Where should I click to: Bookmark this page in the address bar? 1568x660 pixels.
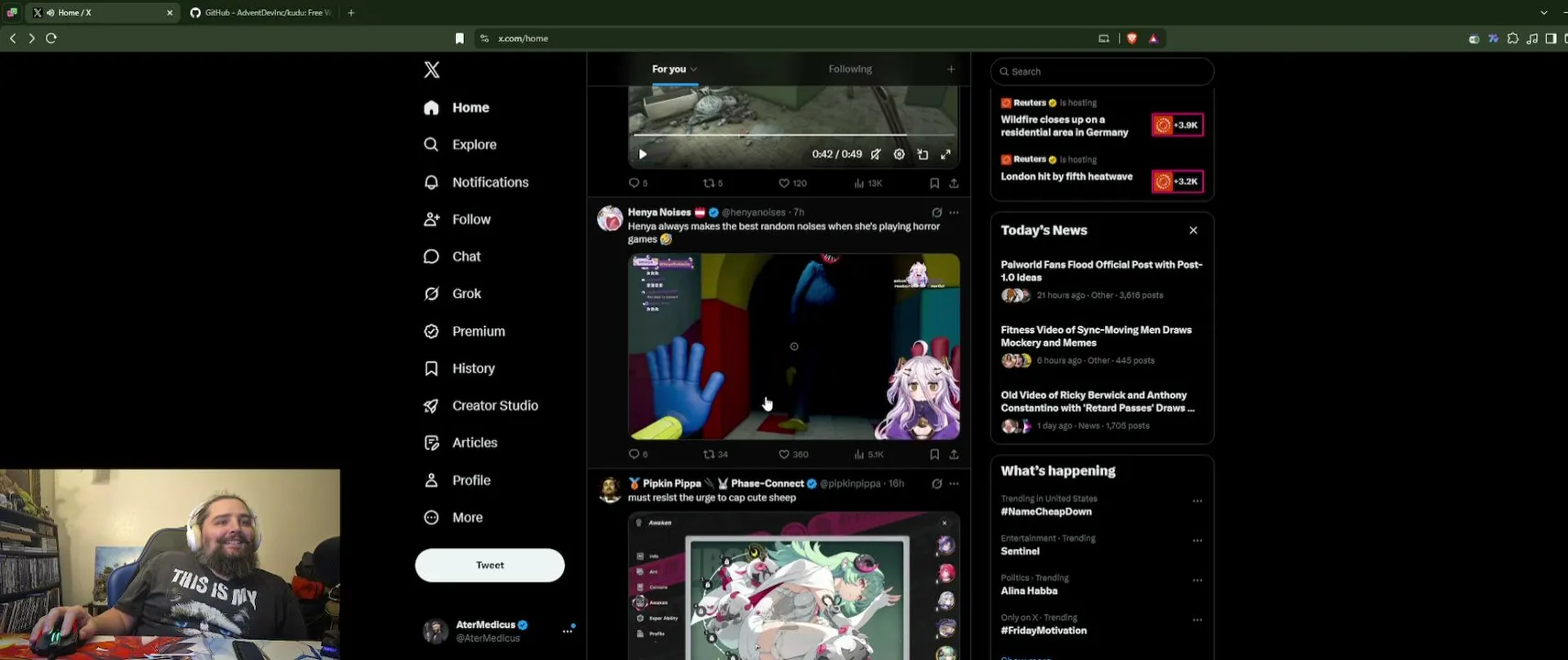coord(459,38)
